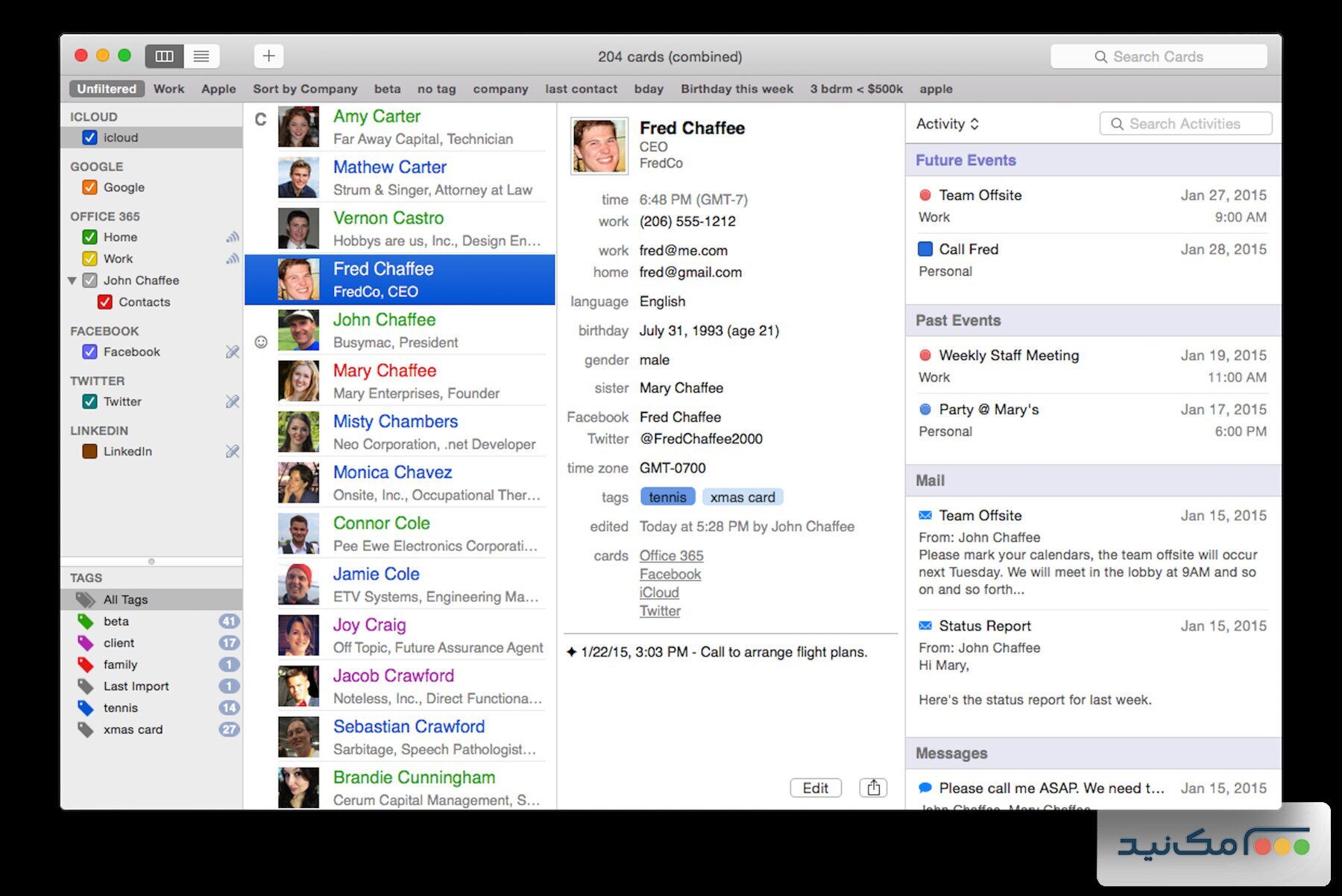Switch to list view layout icon
The width and height of the screenshot is (1342, 896).
pyautogui.click(x=201, y=56)
